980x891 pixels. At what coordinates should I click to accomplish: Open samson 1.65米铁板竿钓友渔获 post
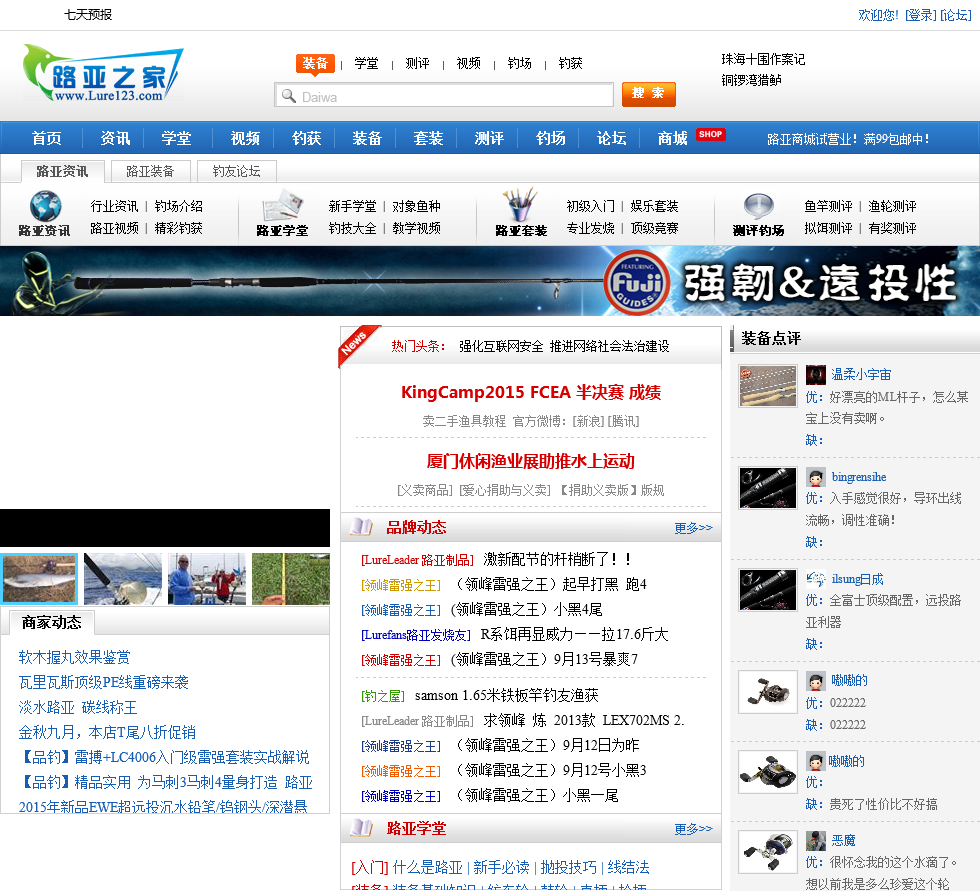coord(506,695)
